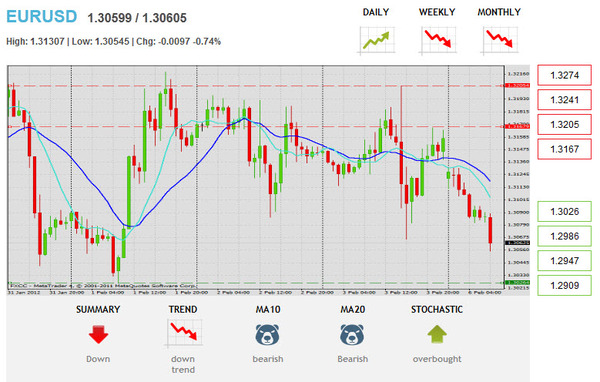Select the 1.2909 support level box
The width and height of the screenshot is (600, 382).
pyautogui.click(x=564, y=285)
